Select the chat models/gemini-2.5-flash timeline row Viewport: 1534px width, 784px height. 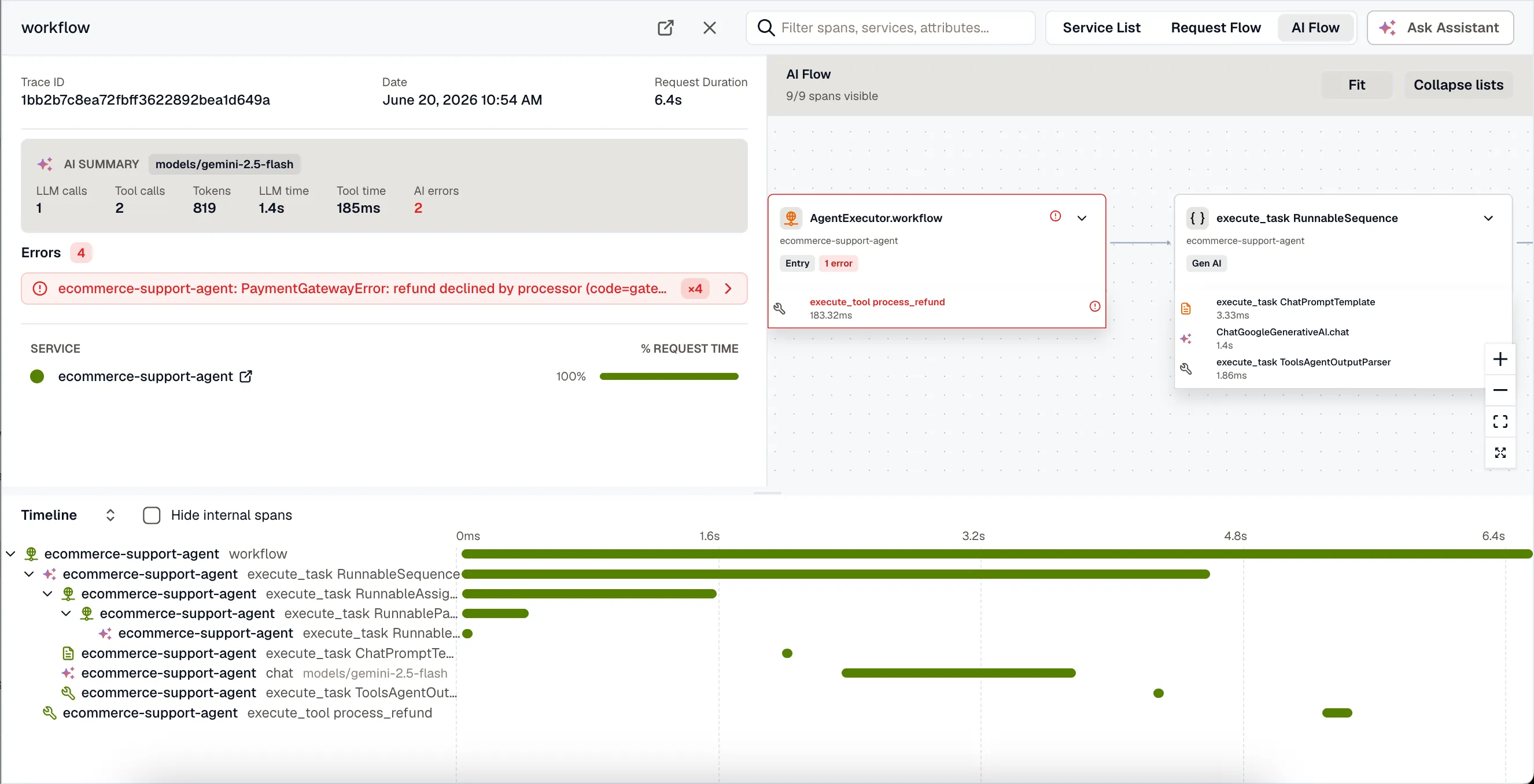pos(767,672)
